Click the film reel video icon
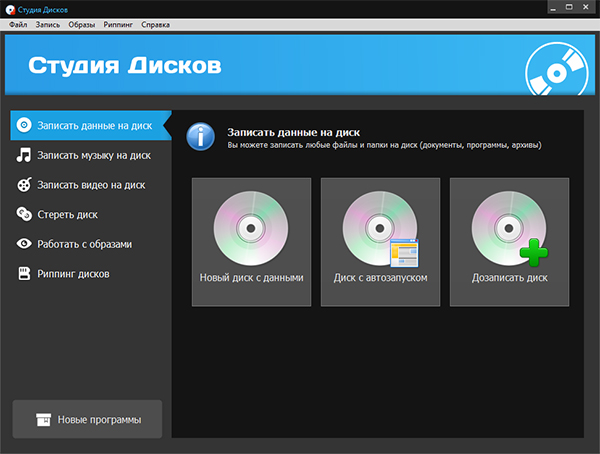The height and width of the screenshot is (454, 600). click(24, 184)
